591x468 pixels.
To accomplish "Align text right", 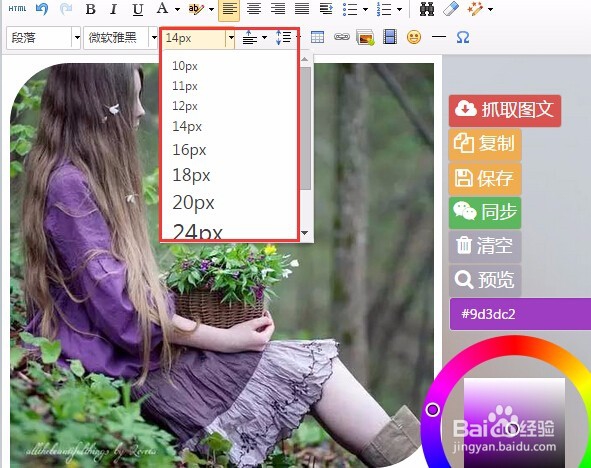I will (x=278, y=9).
